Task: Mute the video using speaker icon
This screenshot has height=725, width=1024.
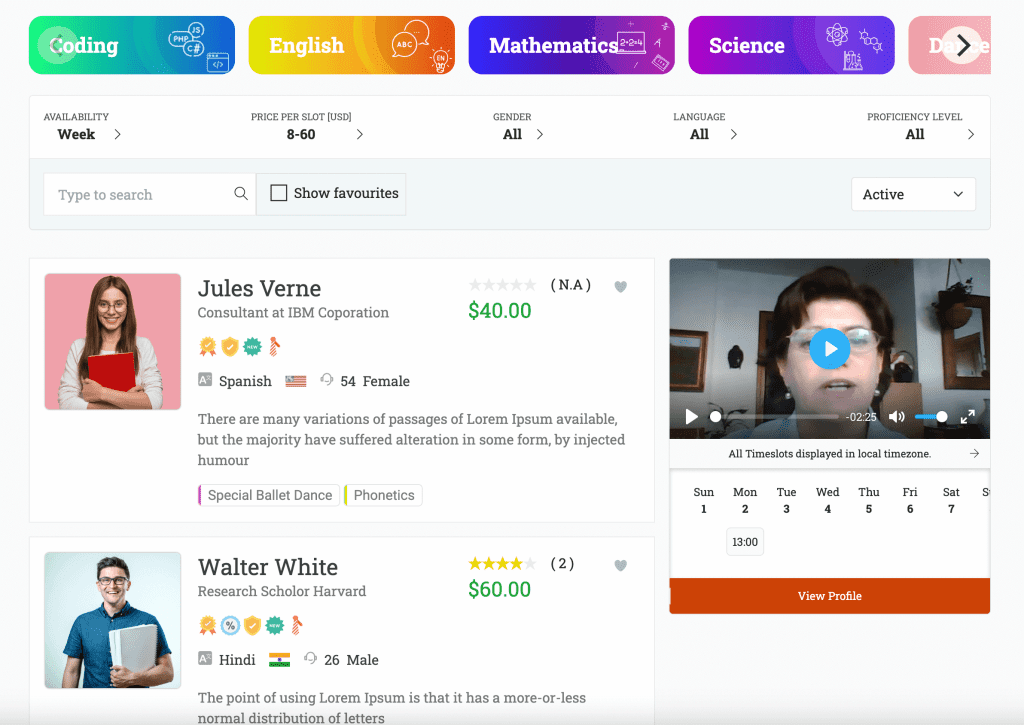Action: (897, 417)
